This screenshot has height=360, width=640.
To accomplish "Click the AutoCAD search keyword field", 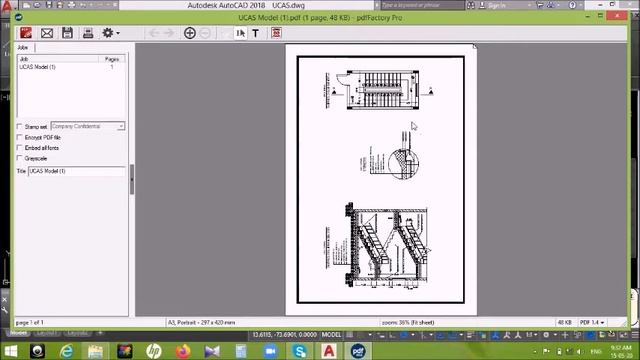I will click(423, 5).
